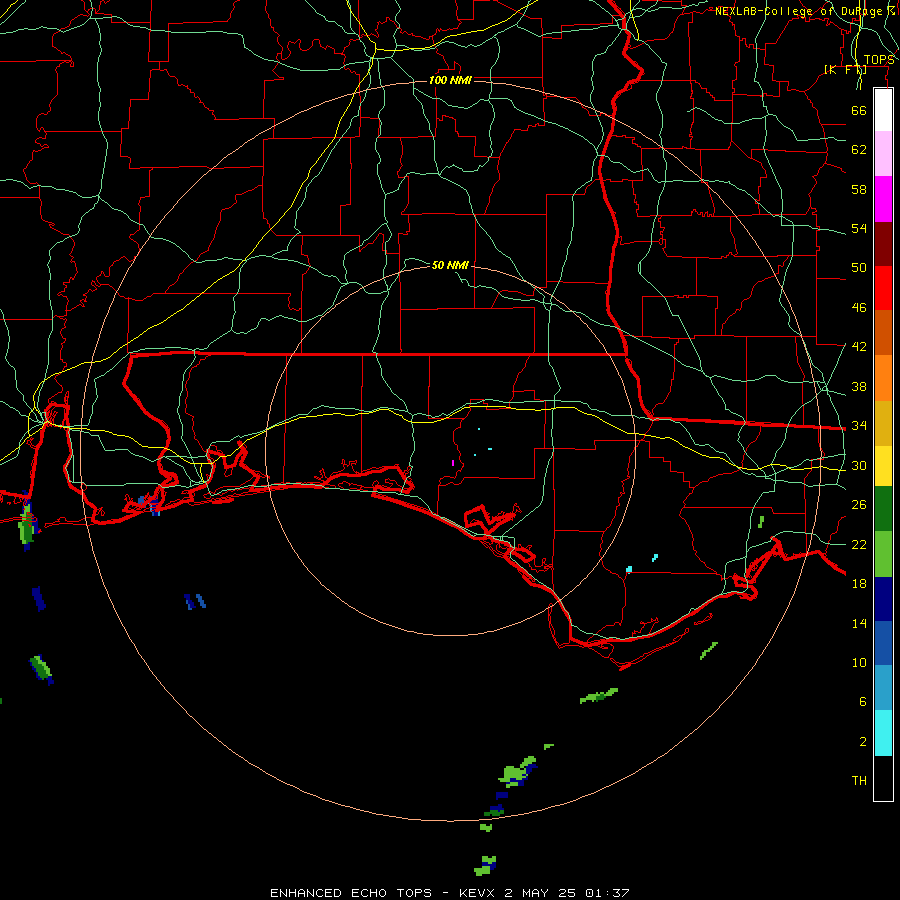The image size is (900, 900).
Task: Pick the cyan legend swatch
Action: tap(883, 733)
